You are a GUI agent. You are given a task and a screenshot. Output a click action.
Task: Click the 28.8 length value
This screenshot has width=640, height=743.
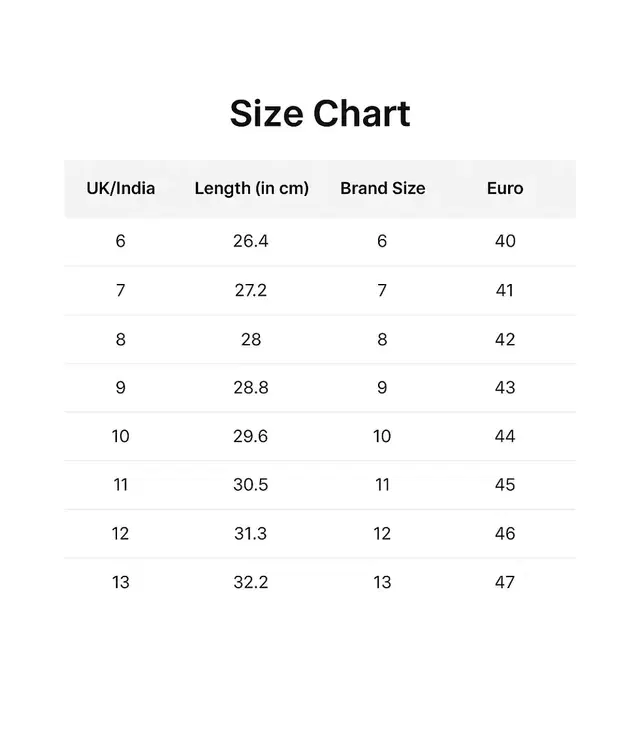tap(251, 387)
